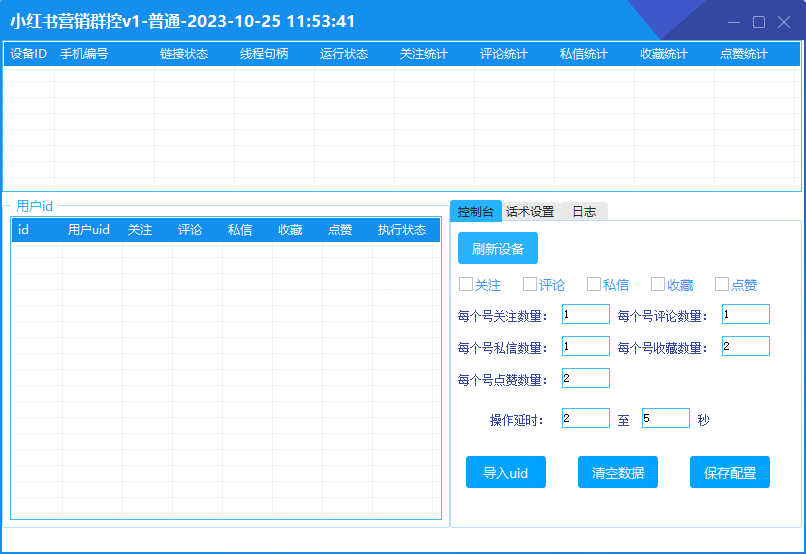Image resolution: width=806 pixels, height=554 pixels.
Task: Select the 控制台 tab
Action: pyautogui.click(x=475, y=212)
